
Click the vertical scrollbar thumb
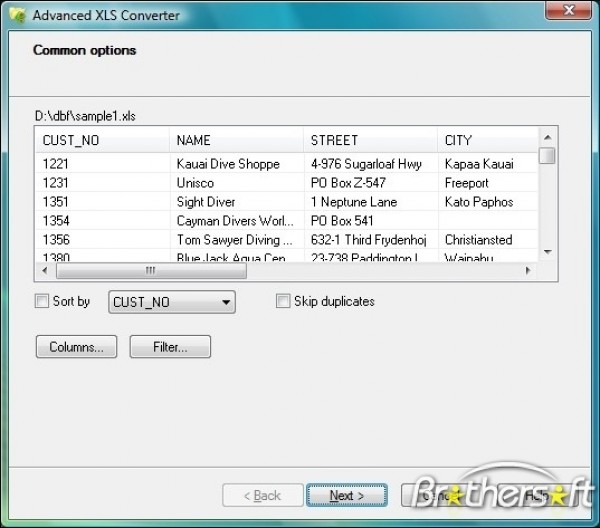point(547,156)
